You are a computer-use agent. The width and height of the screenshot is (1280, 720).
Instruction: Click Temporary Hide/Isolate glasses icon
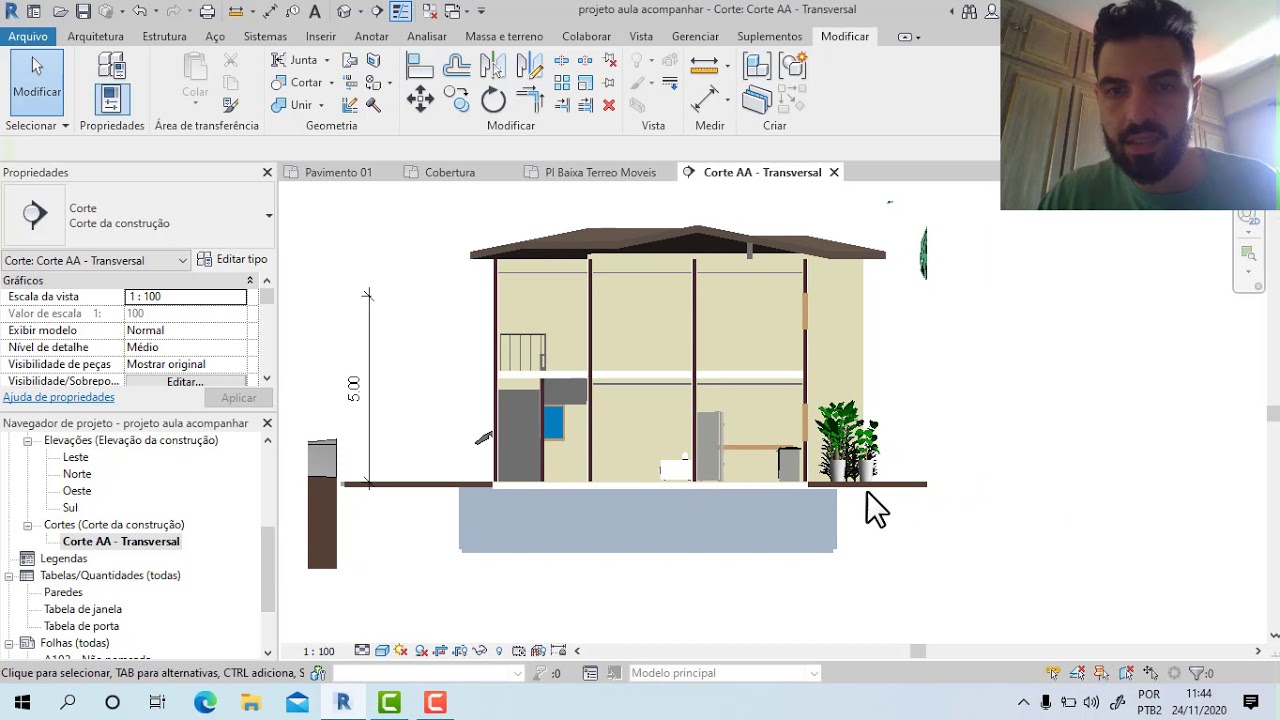tap(479, 651)
